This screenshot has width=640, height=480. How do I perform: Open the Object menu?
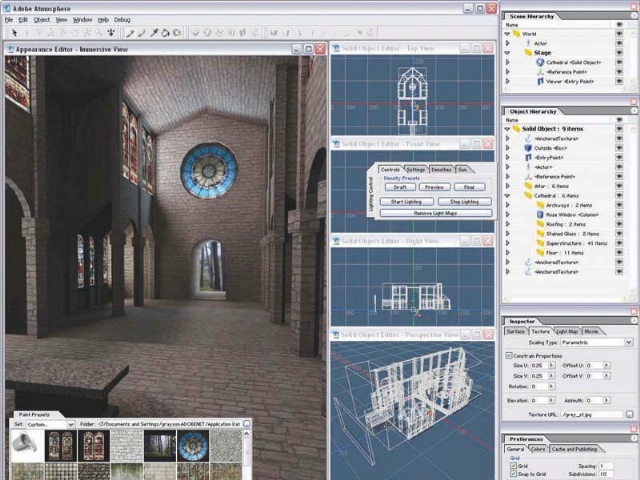[41, 19]
